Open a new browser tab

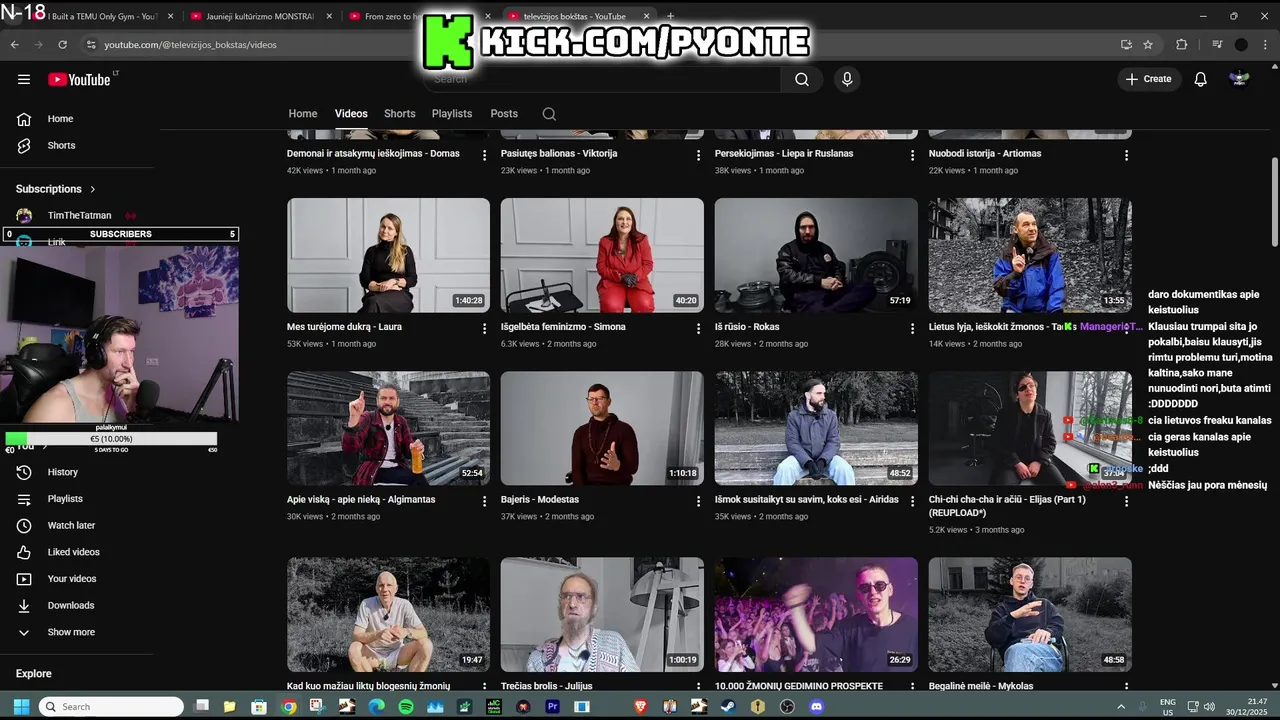670,16
